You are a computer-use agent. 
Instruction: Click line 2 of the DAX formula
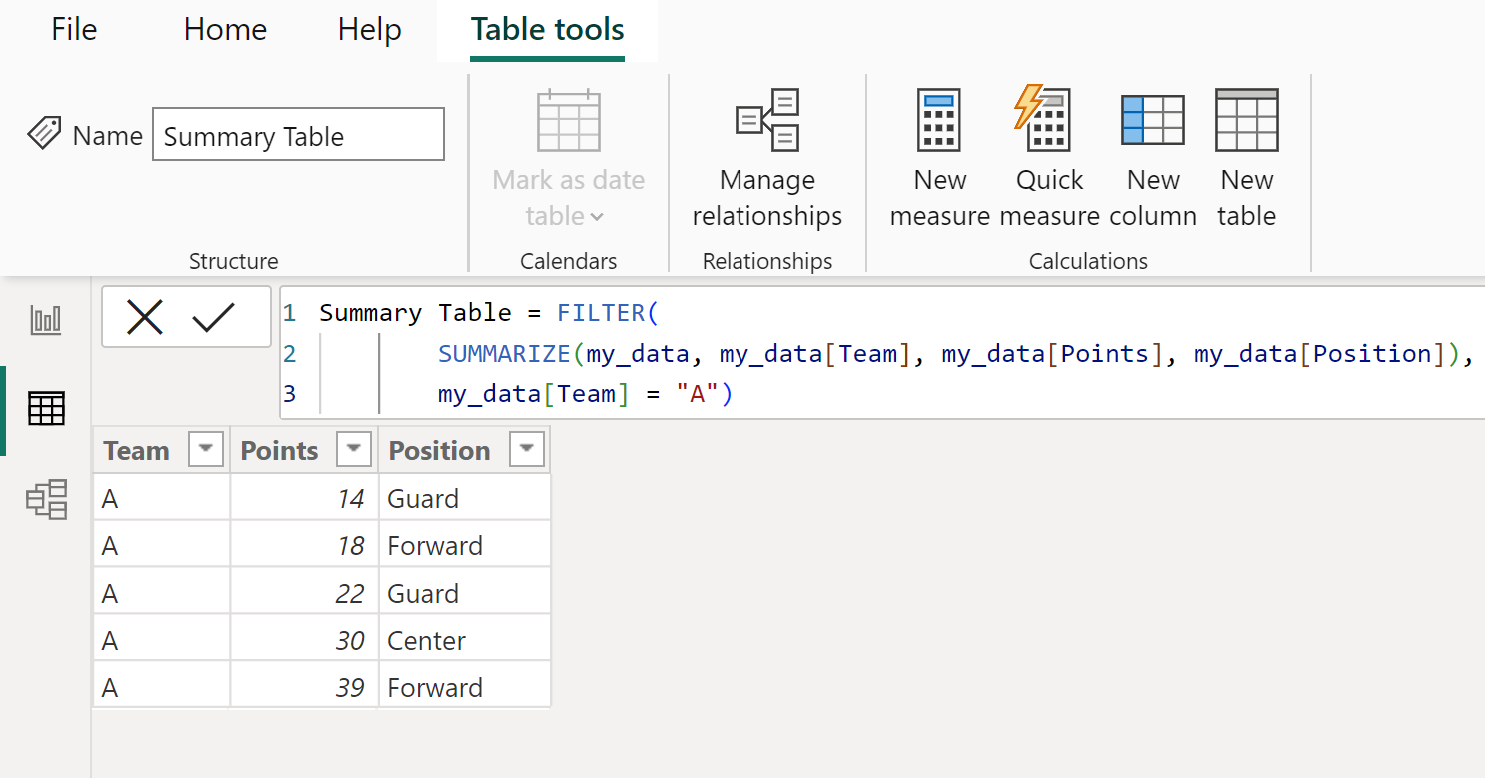pos(700,353)
